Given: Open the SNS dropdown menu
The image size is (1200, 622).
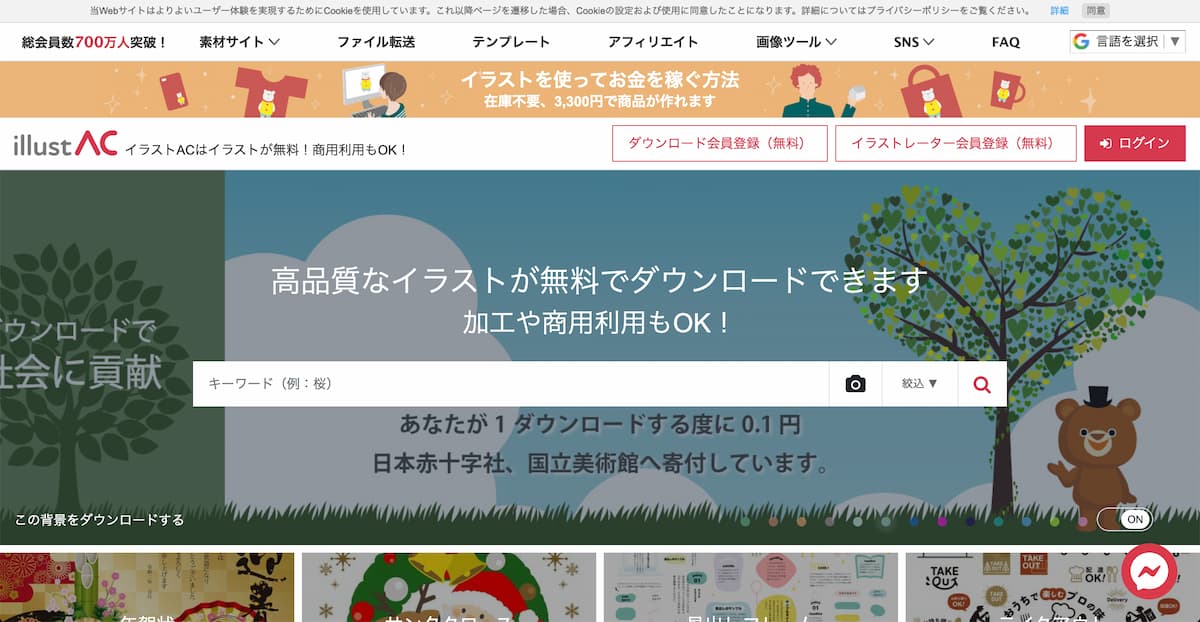Looking at the screenshot, I should tap(914, 42).
